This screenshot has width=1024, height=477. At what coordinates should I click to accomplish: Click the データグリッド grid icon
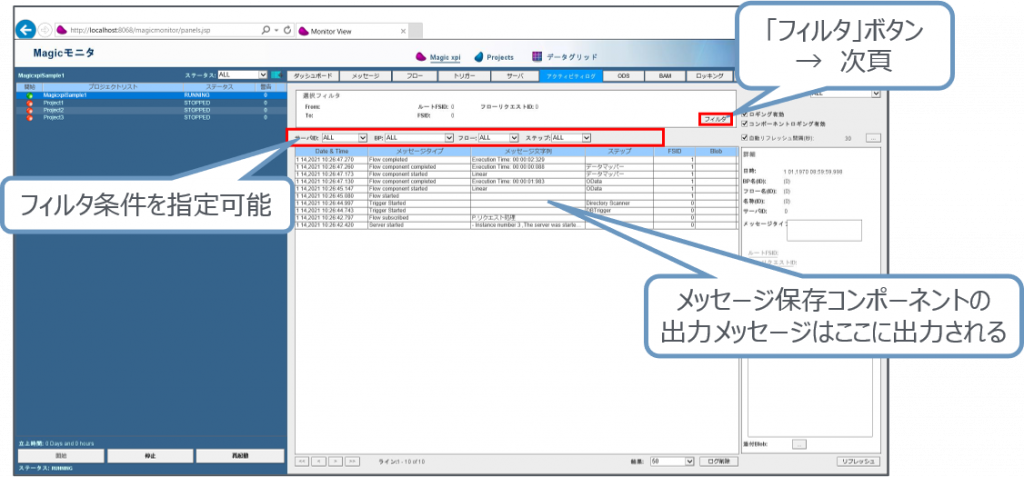pos(538,56)
